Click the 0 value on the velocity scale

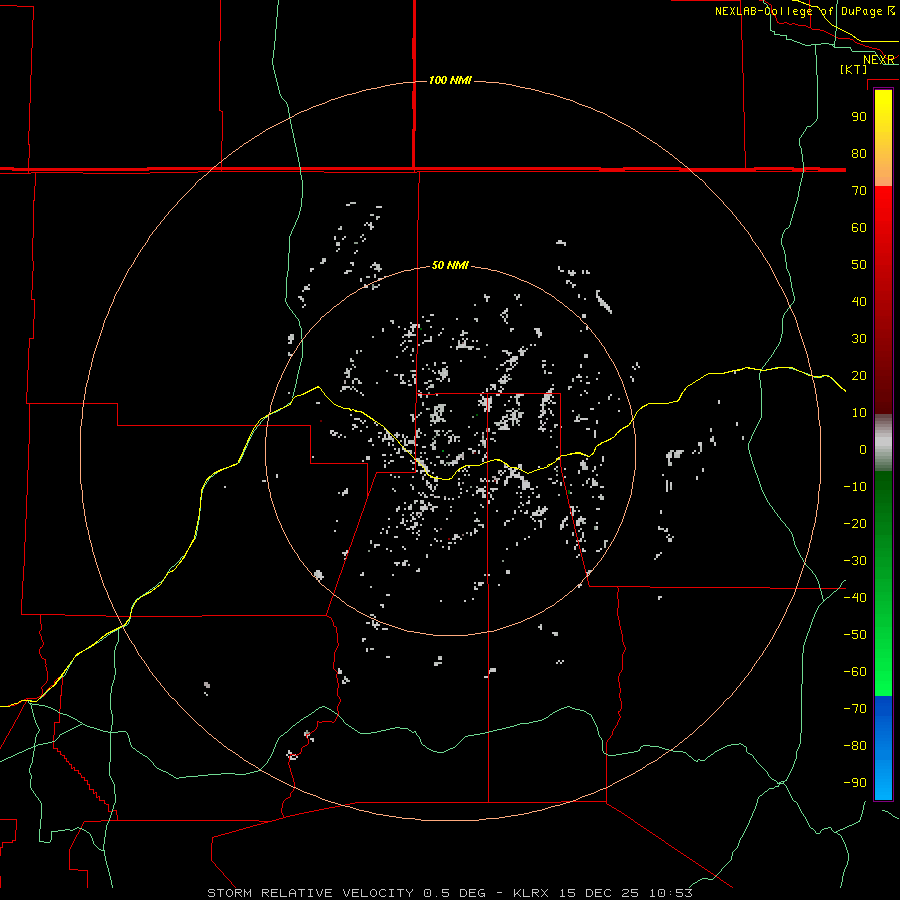point(863,449)
